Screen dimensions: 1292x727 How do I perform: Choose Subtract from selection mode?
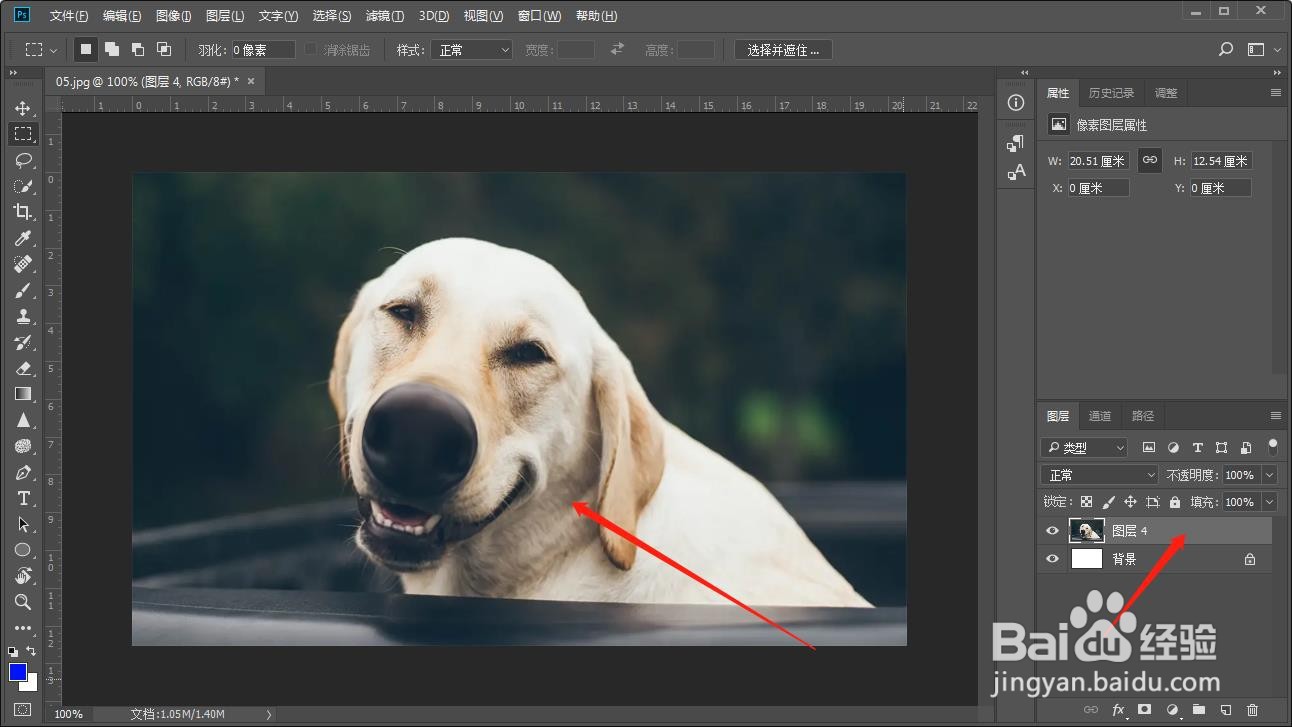tap(138, 49)
